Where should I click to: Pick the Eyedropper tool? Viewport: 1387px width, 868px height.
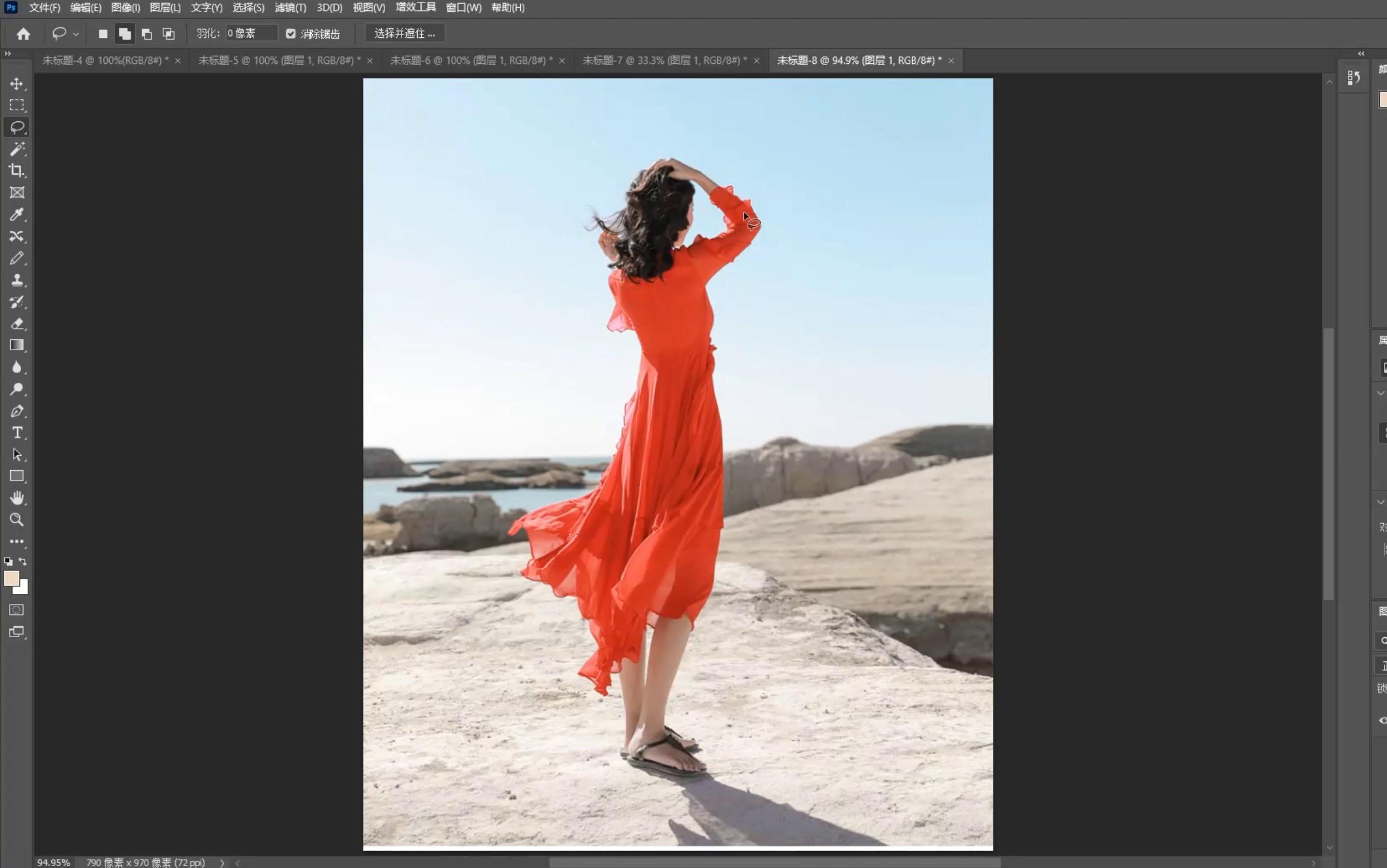tap(17, 215)
